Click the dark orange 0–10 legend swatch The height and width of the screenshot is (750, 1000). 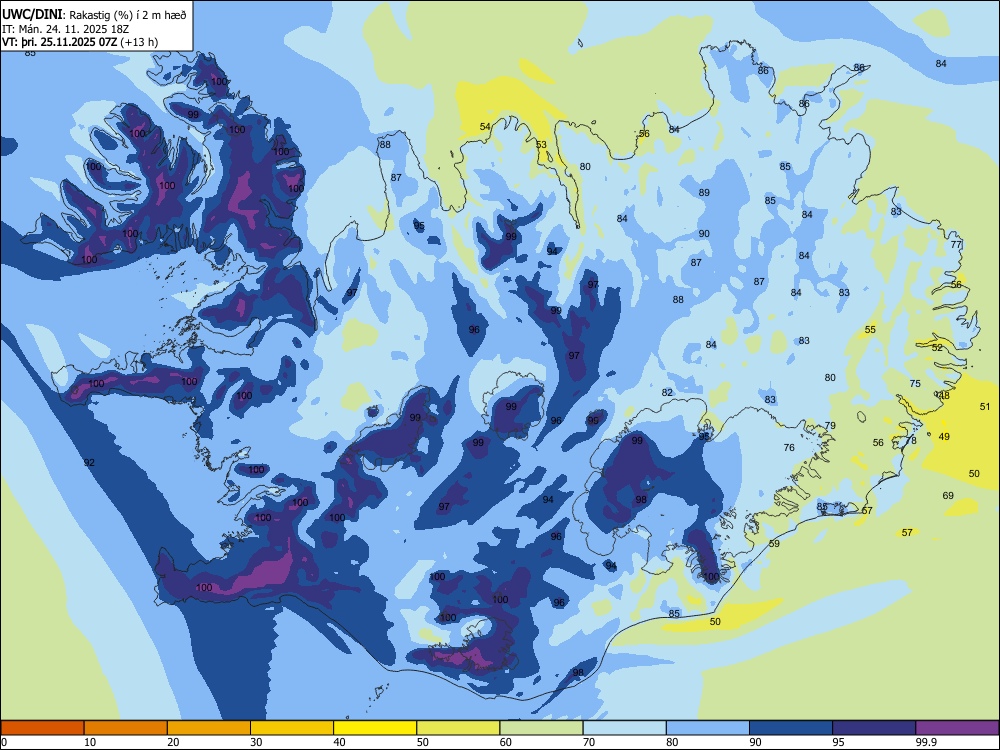pyautogui.click(x=42, y=728)
